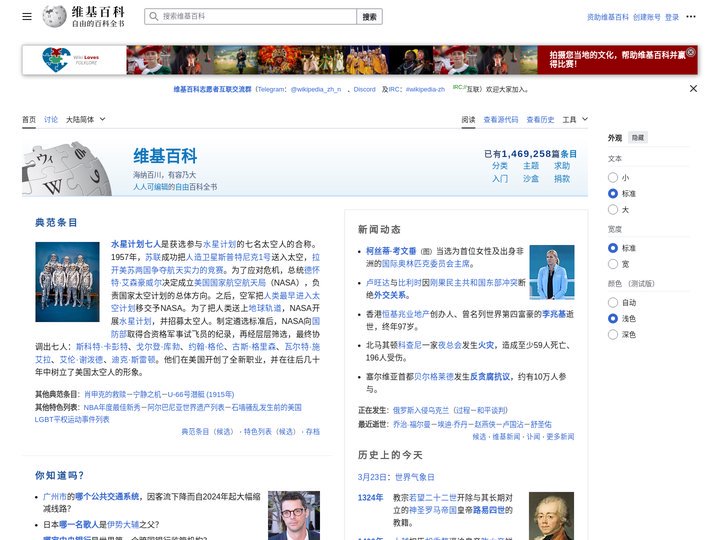Click the search magnifier icon
Viewport: 720px width, 540px height.
click(154, 17)
